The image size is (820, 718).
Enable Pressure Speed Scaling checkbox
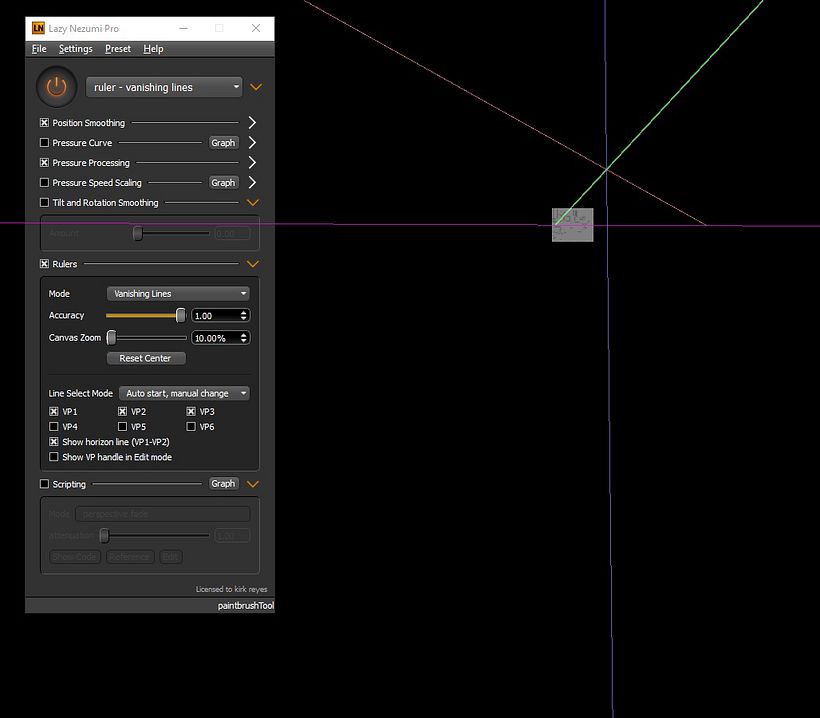point(44,183)
